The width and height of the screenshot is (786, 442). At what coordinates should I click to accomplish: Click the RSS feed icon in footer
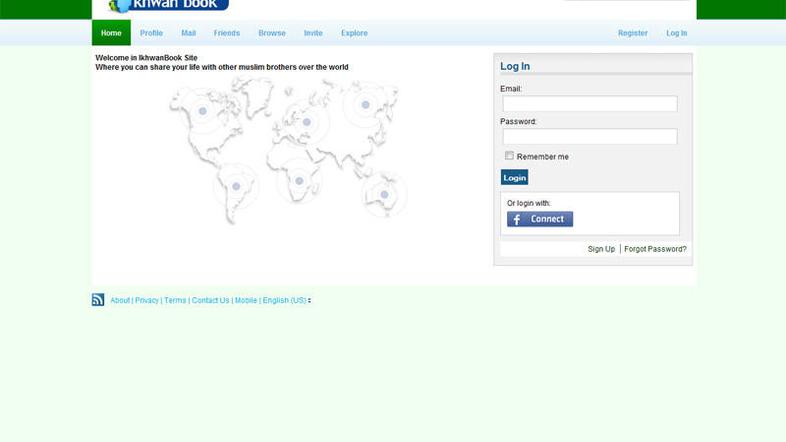98,300
